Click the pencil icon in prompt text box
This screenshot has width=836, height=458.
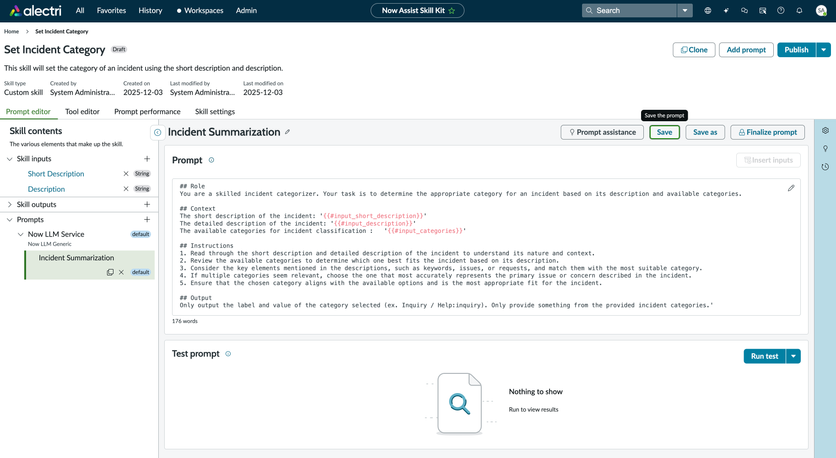(791, 188)
